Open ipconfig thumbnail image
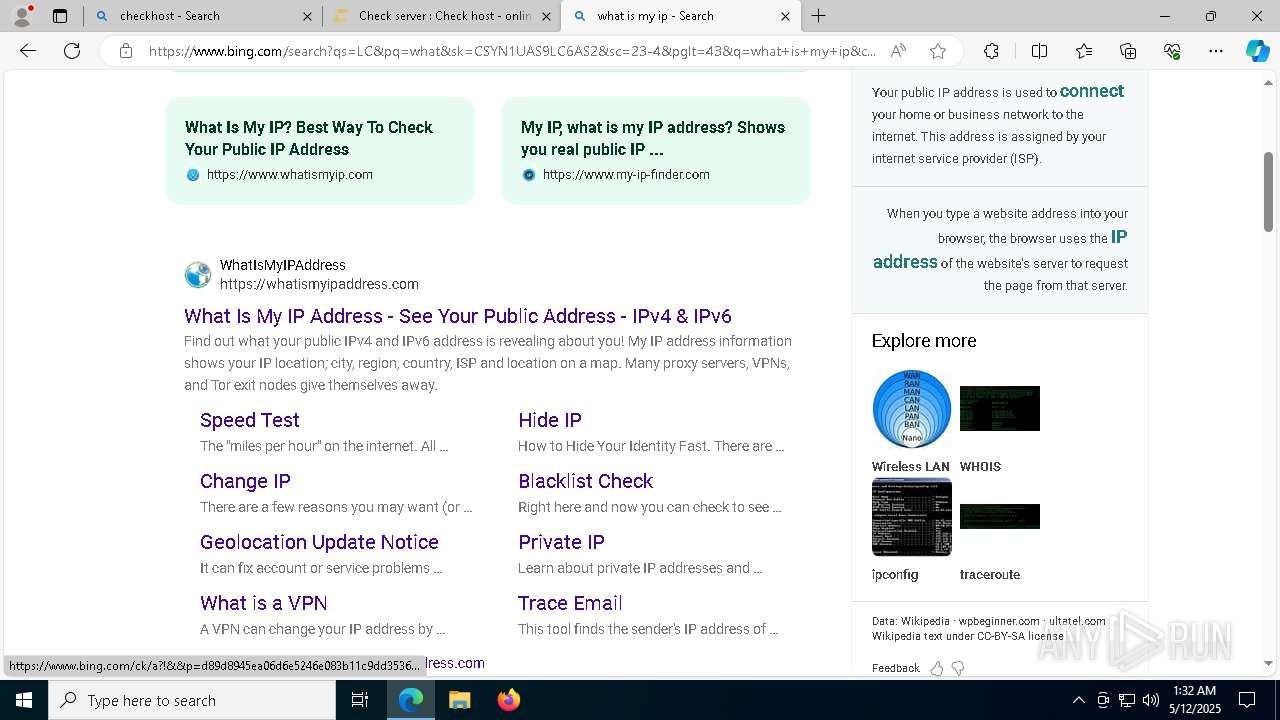Screen dimensions: 1280x720 pos(912,517)
